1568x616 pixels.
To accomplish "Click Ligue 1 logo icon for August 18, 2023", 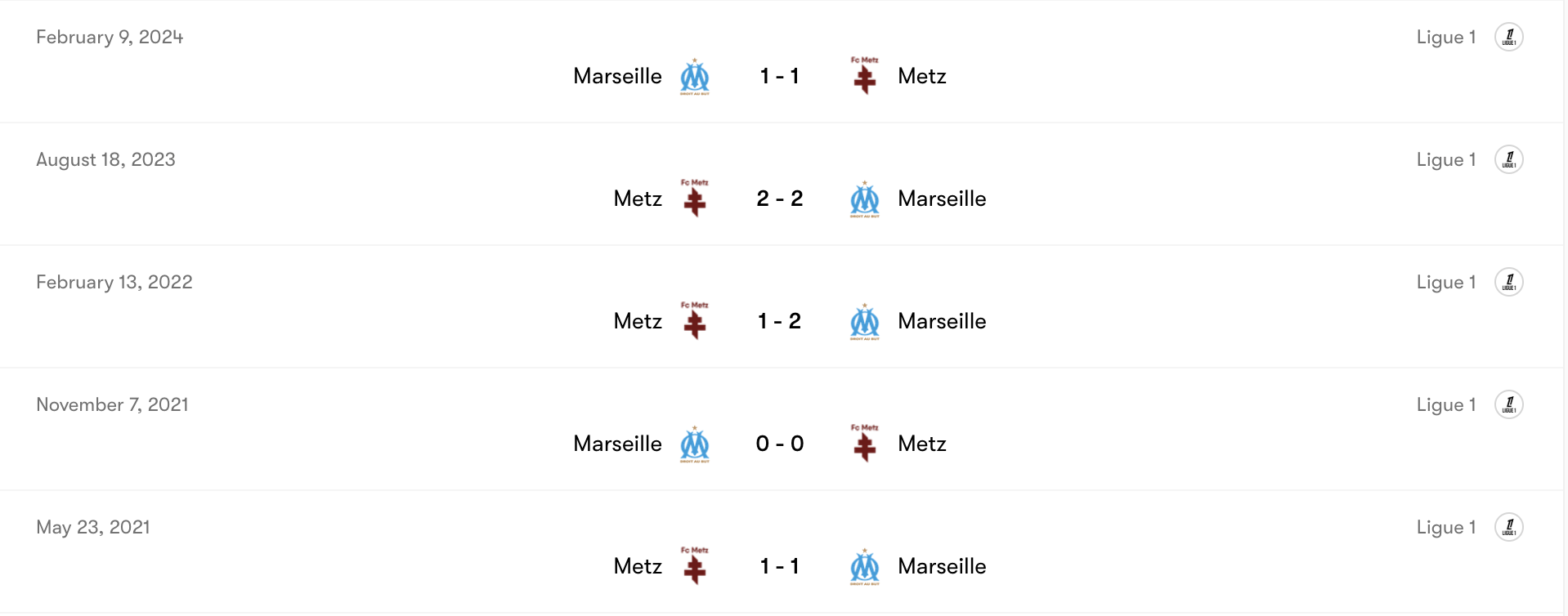I will 1508,160.
